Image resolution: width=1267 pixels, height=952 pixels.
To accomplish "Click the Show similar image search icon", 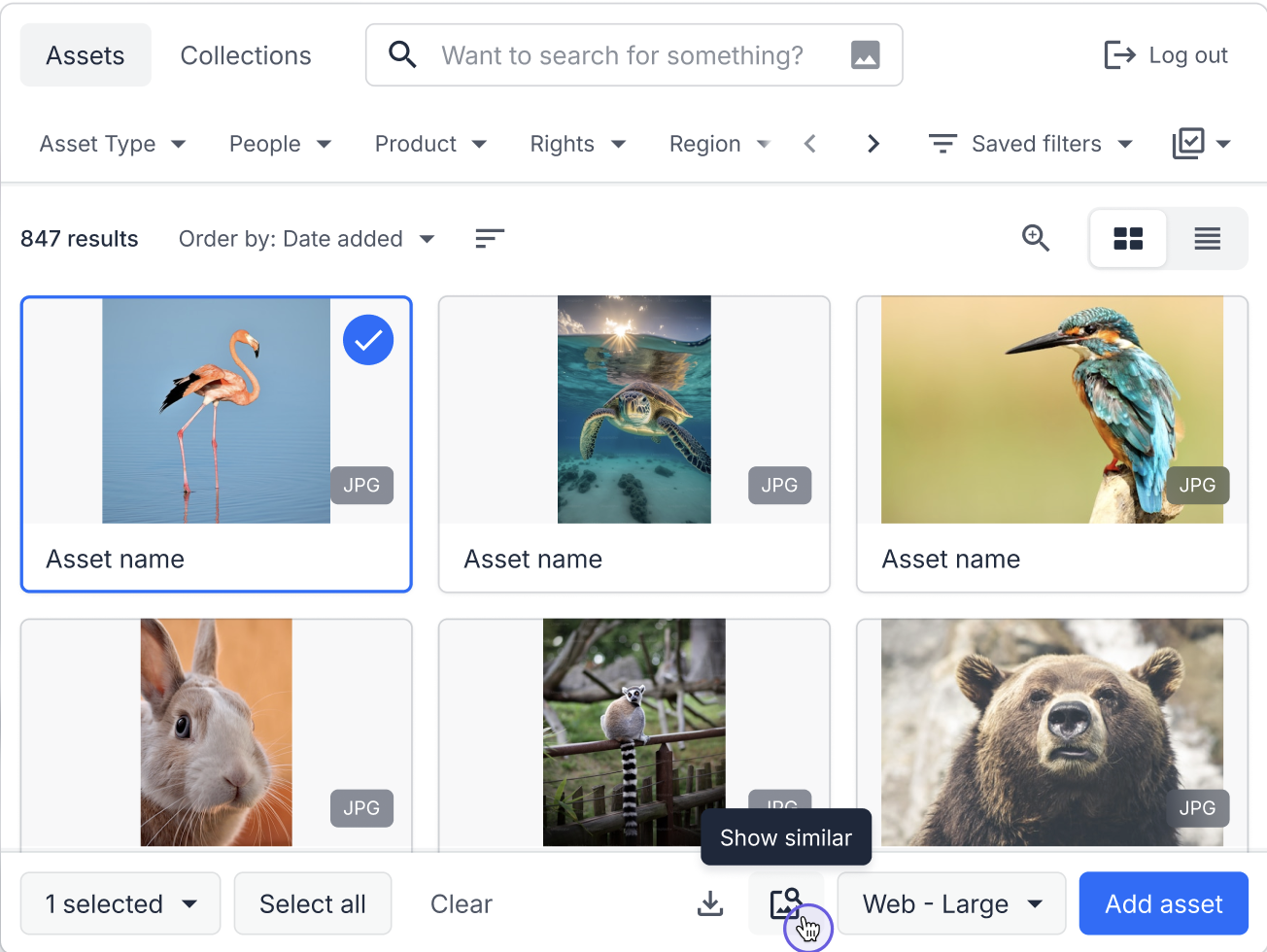I will click(786, 903).
